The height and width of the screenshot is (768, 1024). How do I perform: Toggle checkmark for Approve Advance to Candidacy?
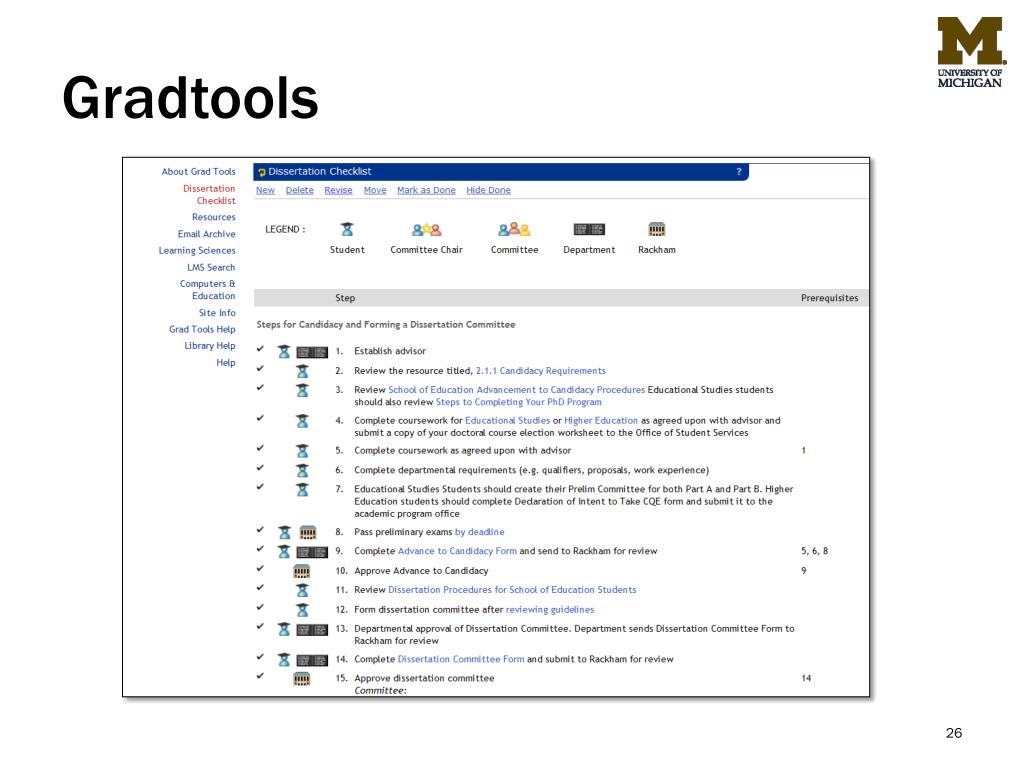click(261, 568)
